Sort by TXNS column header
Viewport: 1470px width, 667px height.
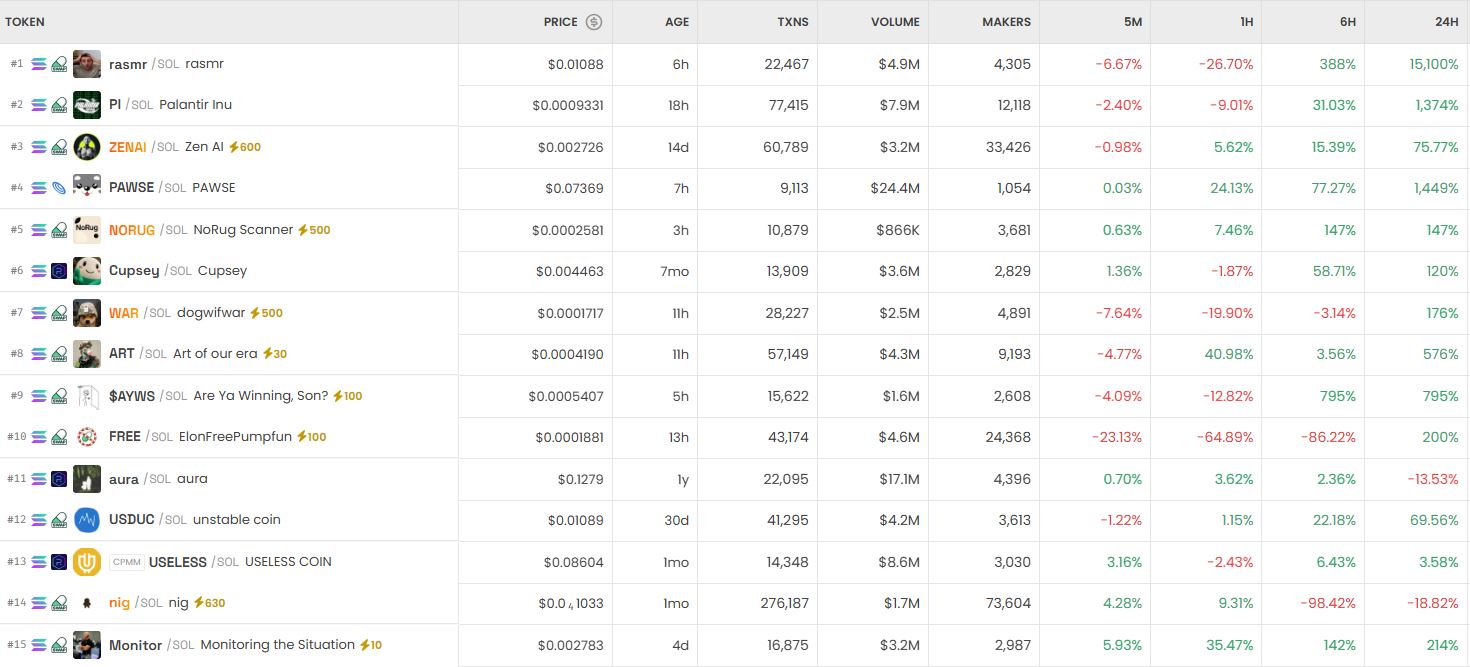(x=793, y=22)
